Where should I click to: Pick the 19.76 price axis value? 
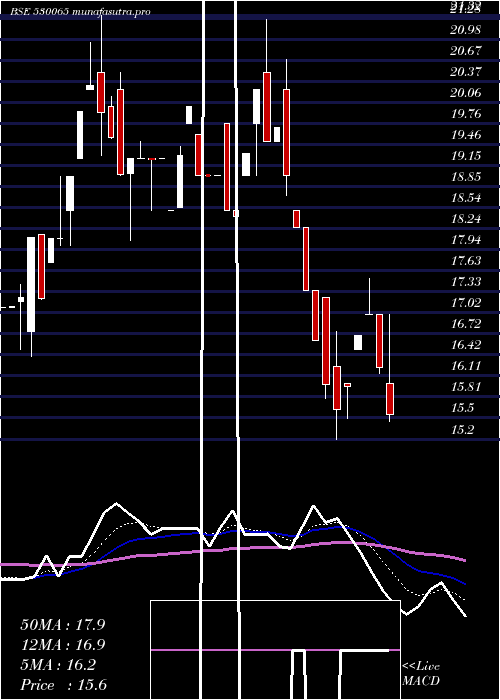click(466, 114)
